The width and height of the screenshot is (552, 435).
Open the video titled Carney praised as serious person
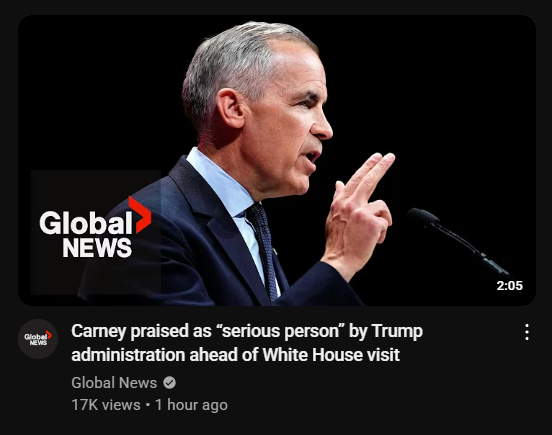coord(247,342)
